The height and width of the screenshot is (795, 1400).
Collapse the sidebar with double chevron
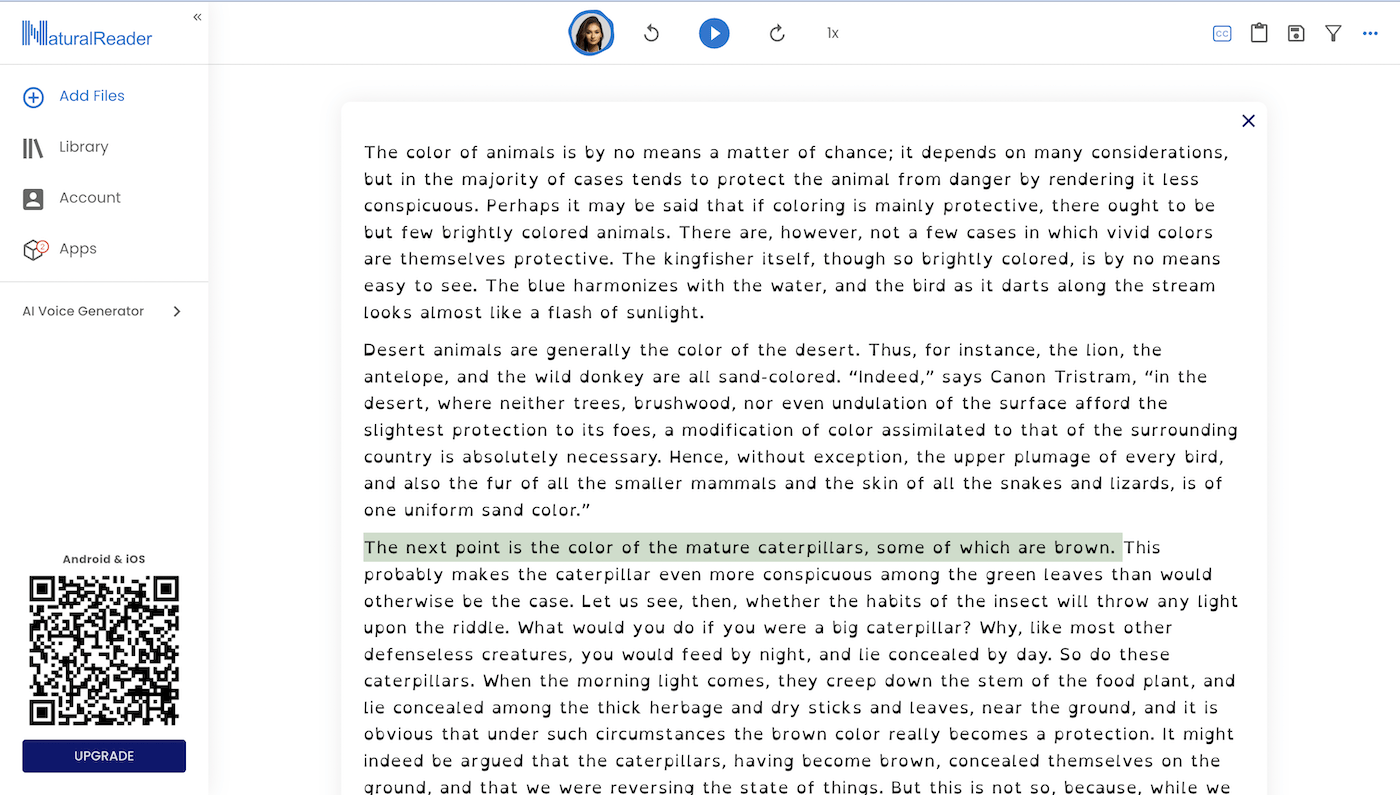[197, 17]
